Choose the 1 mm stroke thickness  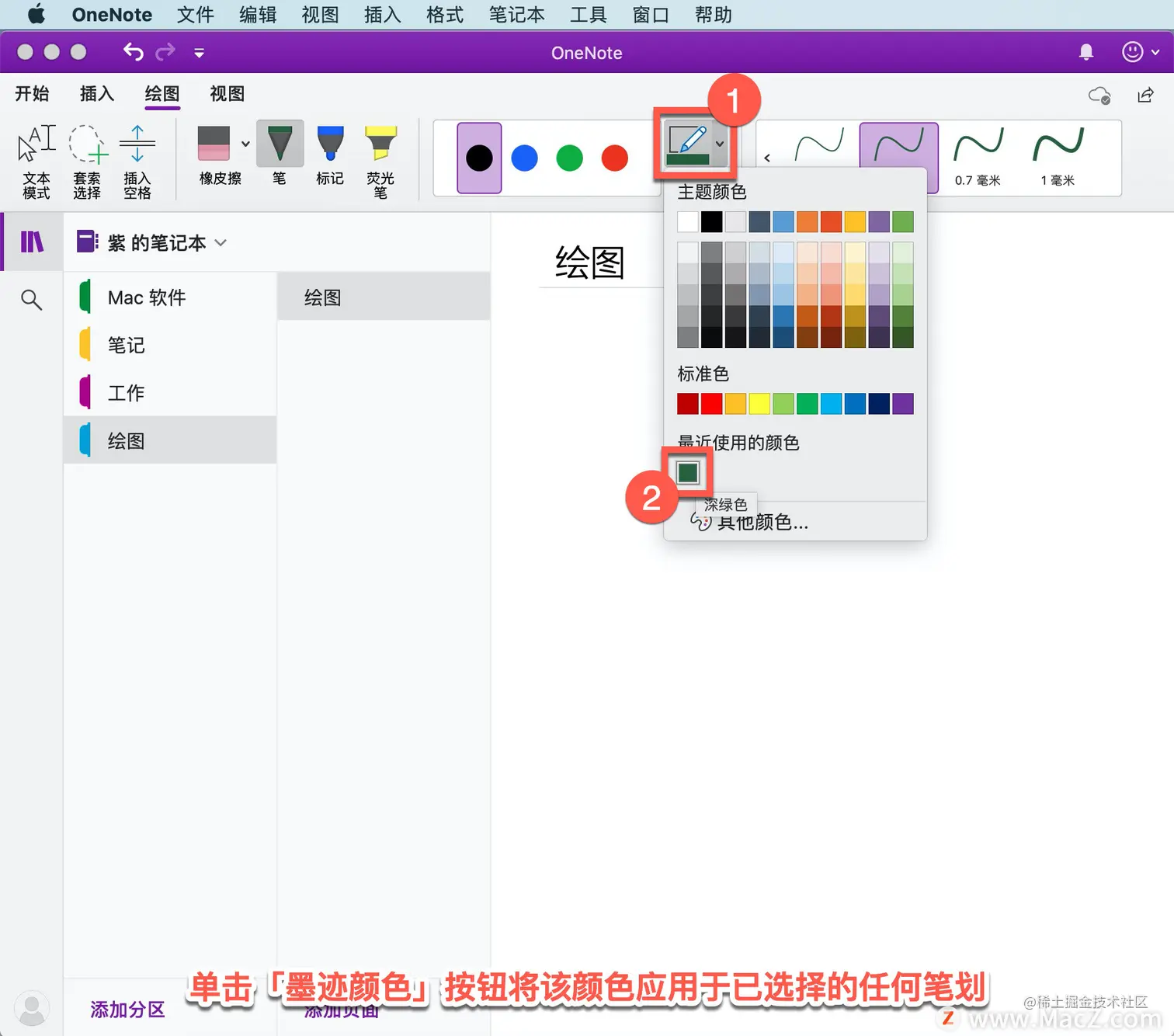click(1058, 157)
